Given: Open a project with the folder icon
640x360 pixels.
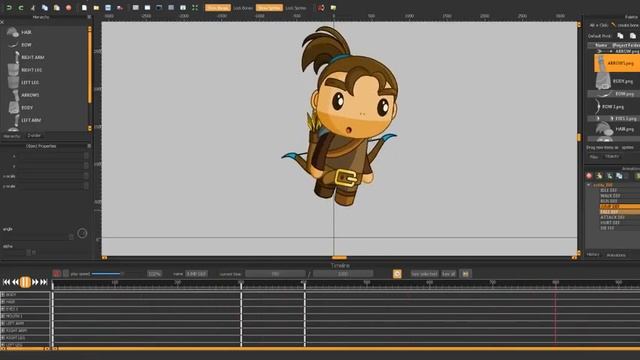Looking at the screenshot, I should (96, 8).
